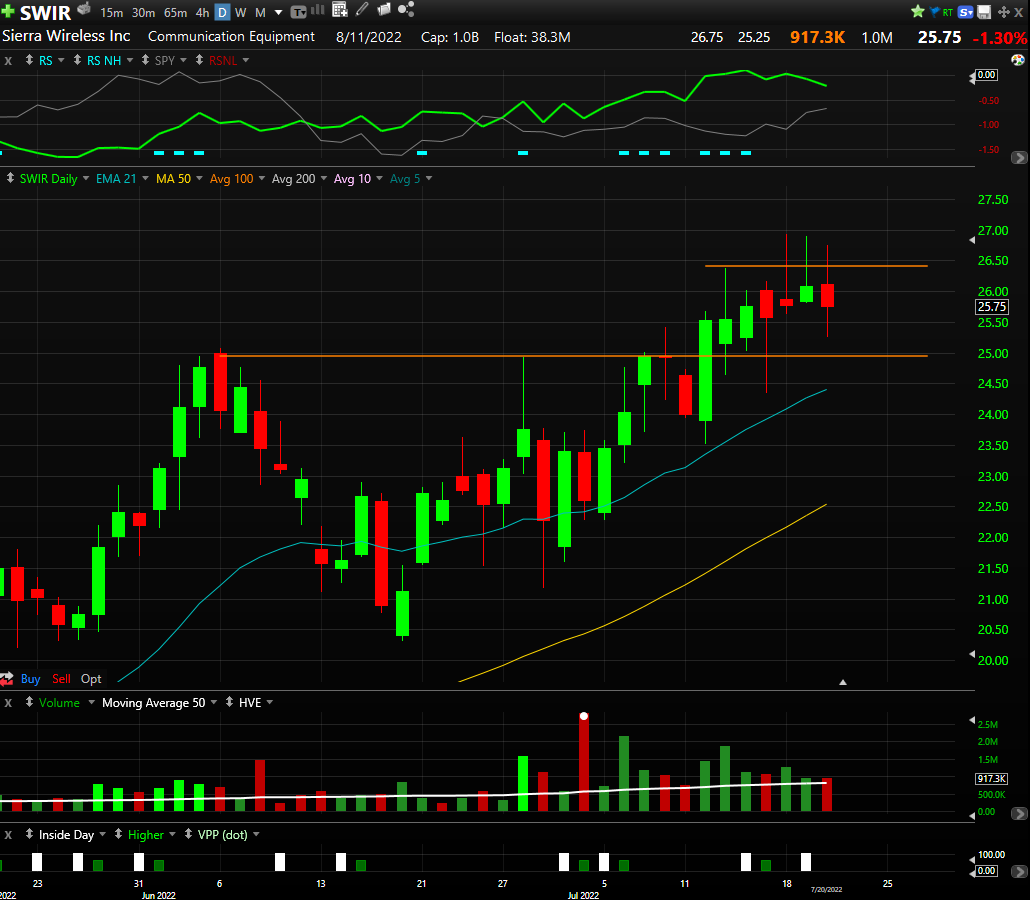1030x900 pixels.
Task: Open the RS indicator dropdown arrow
Action: pos(61,60)
